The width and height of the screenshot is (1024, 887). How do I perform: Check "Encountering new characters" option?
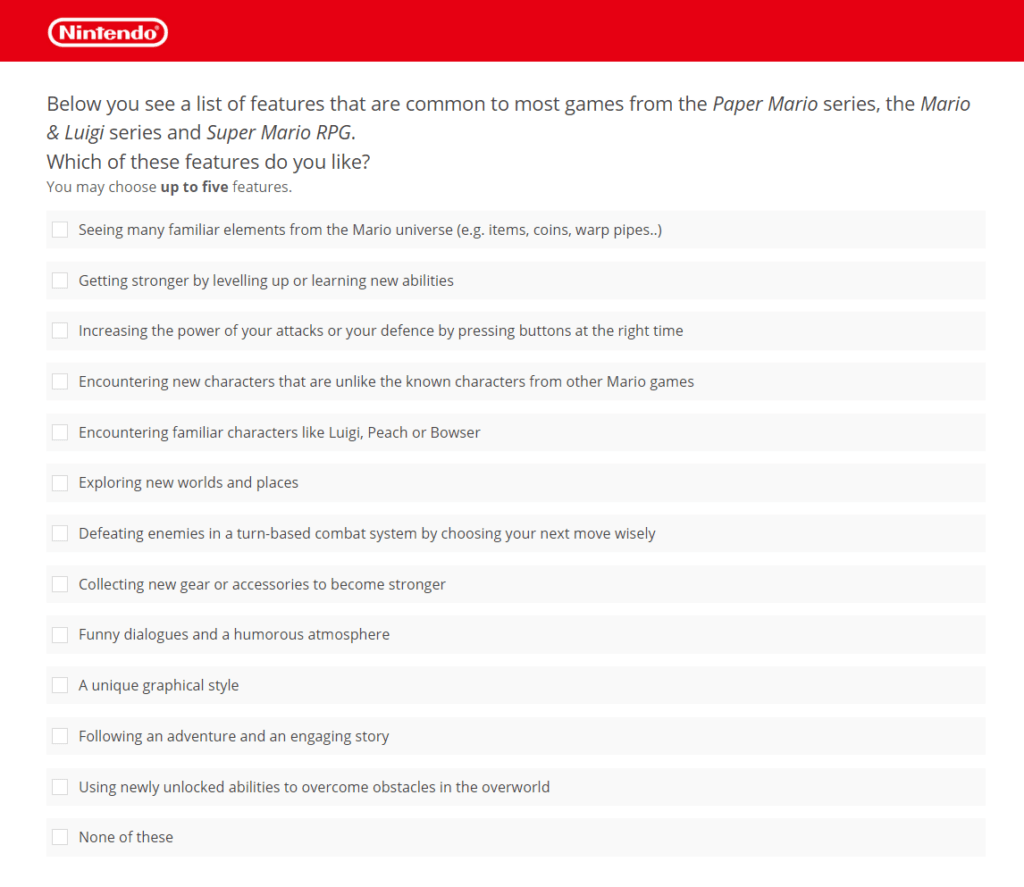click(x=59, y=381)
